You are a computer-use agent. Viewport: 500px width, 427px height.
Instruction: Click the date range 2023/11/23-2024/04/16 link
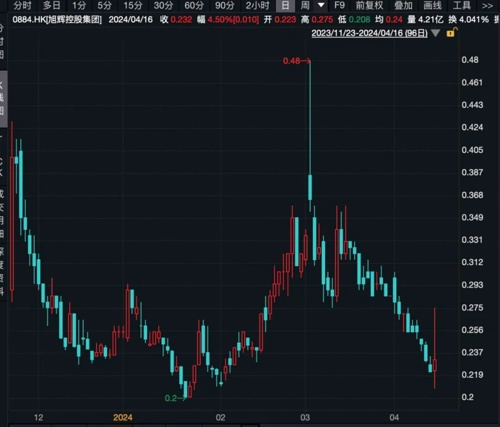(369, 33)
